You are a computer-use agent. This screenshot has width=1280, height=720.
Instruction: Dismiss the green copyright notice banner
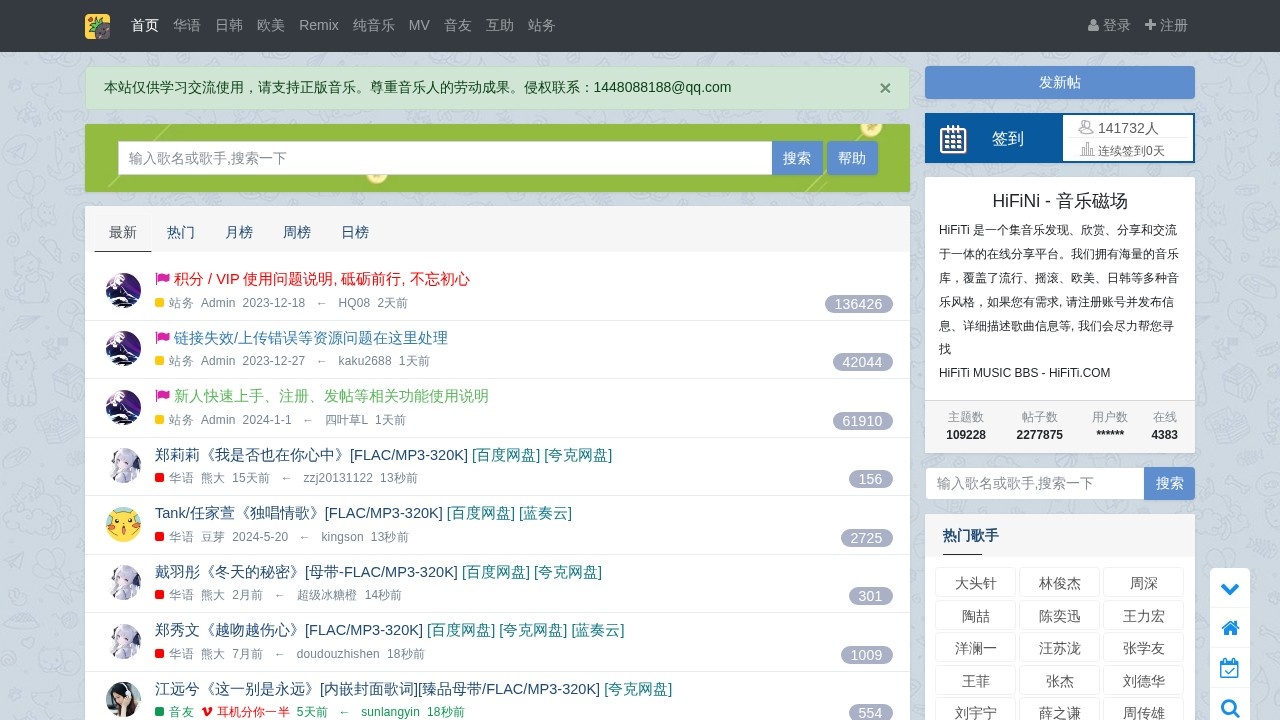click(x=885, y=88)
